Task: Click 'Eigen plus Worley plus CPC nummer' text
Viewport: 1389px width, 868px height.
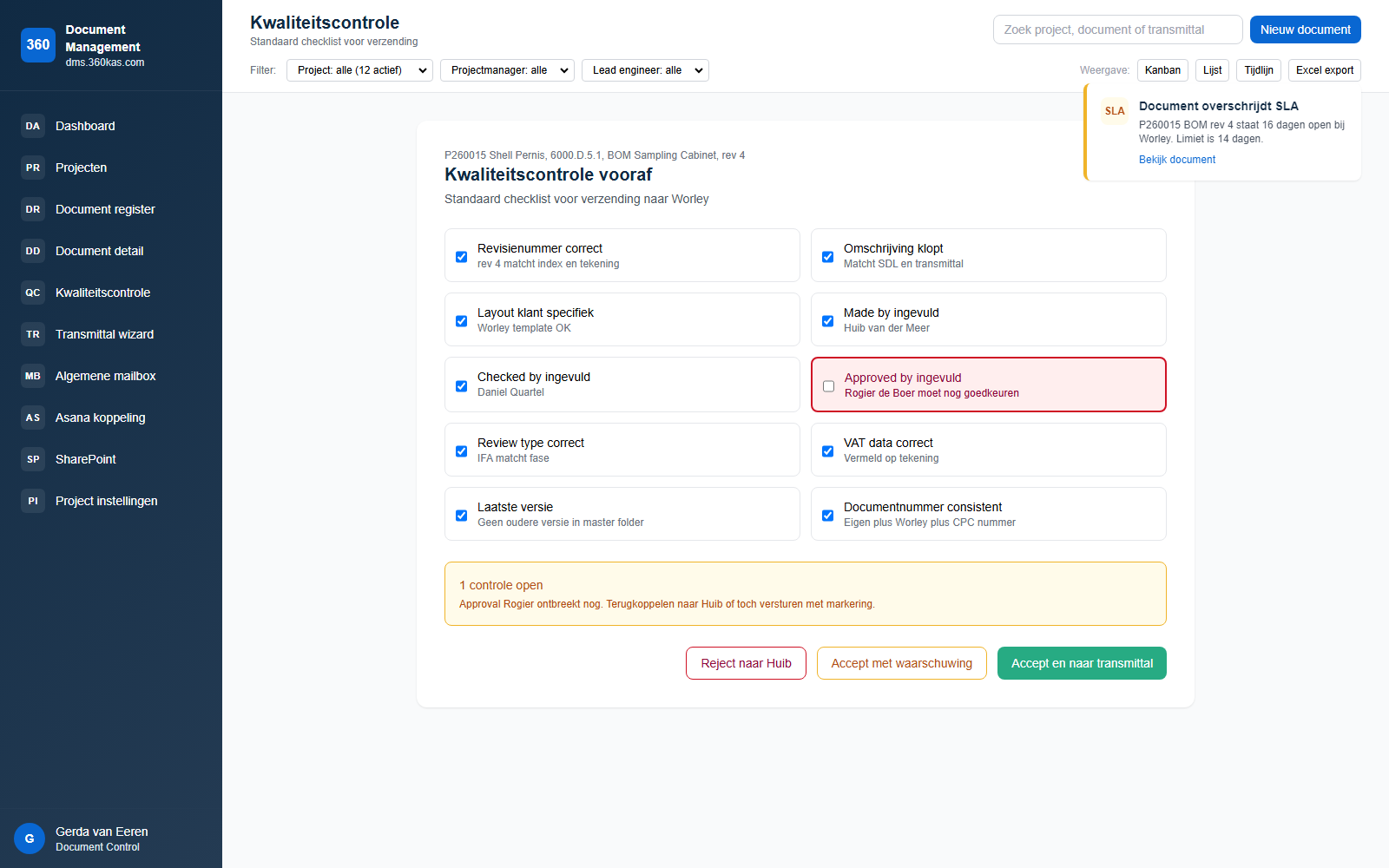Action: [x=930, y=523]
